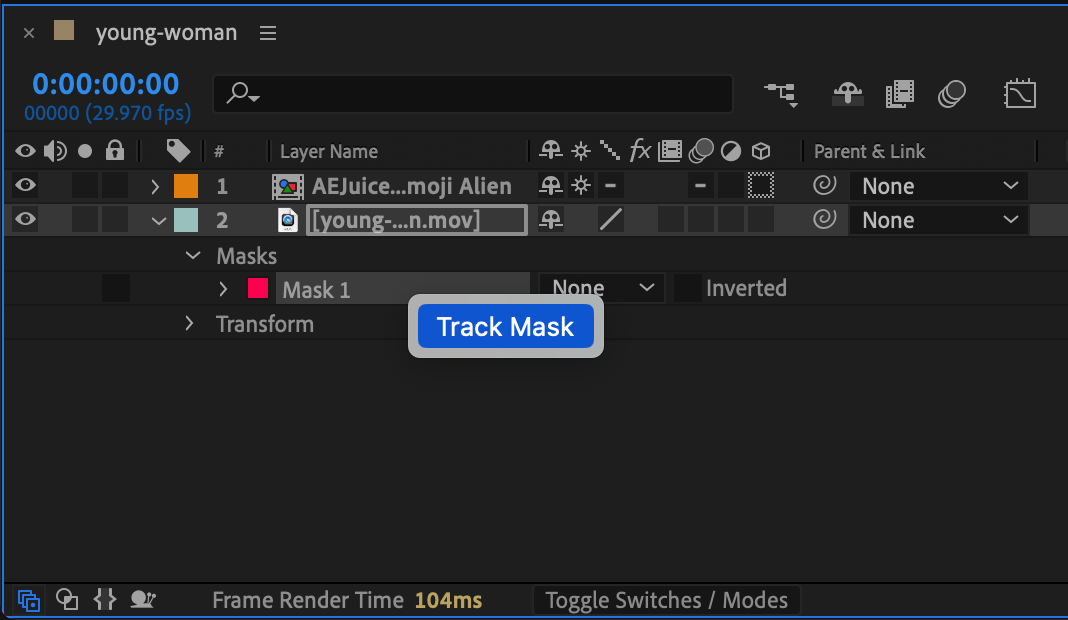Select Track Mask from the menu
This screenshot has height=620, width=1068.
click(505, 327)
